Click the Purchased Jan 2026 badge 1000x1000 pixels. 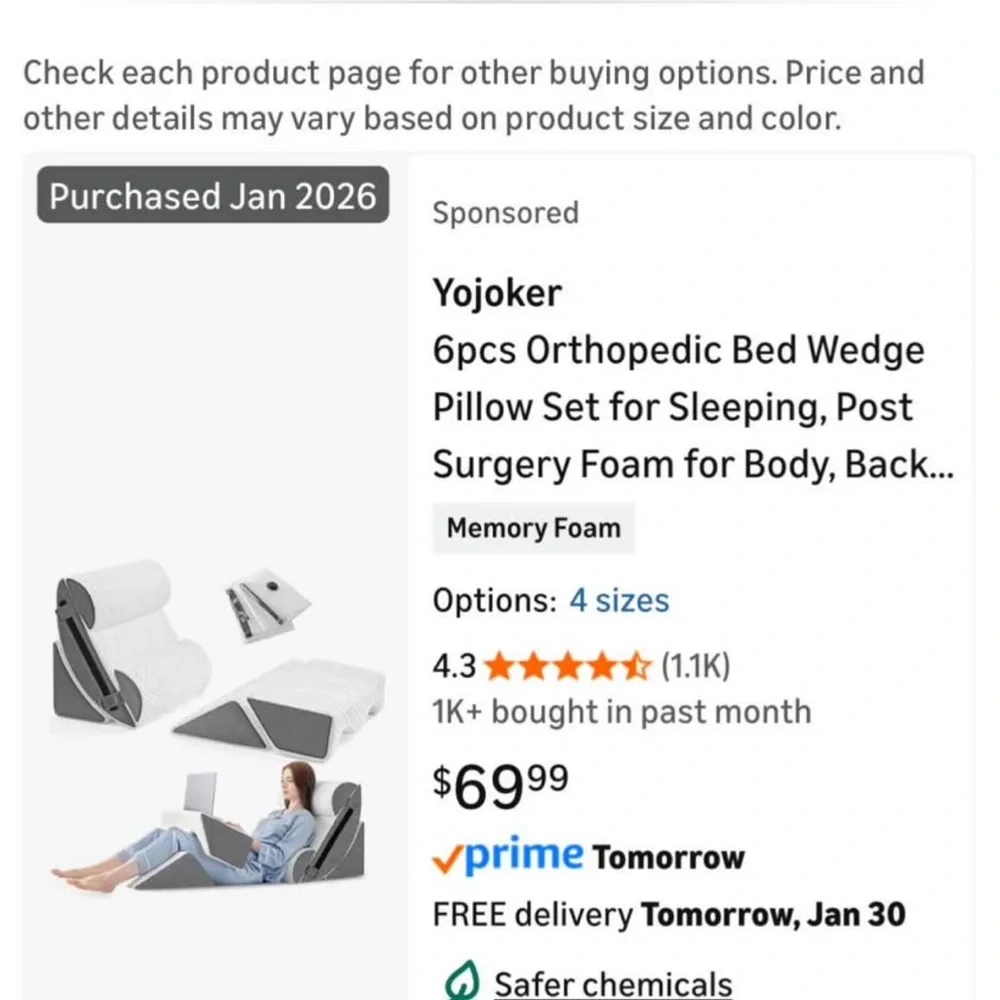[213, 195]
